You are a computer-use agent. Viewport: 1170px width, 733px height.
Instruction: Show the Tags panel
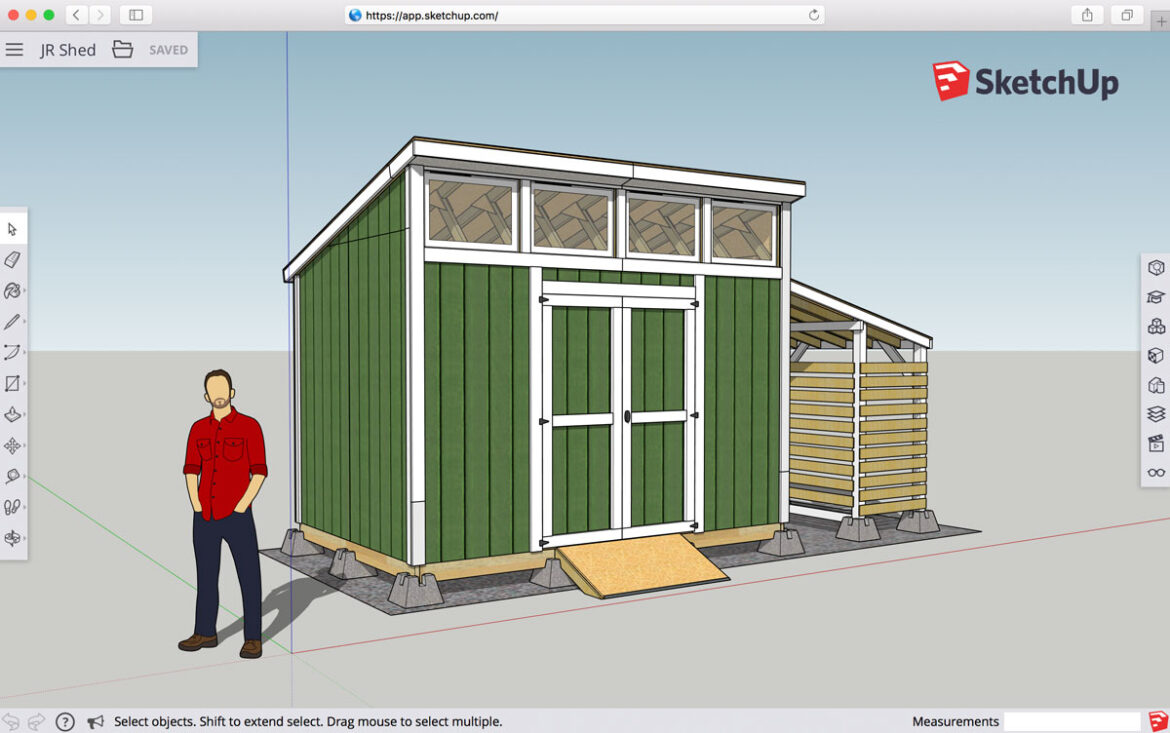[1155, 414]
